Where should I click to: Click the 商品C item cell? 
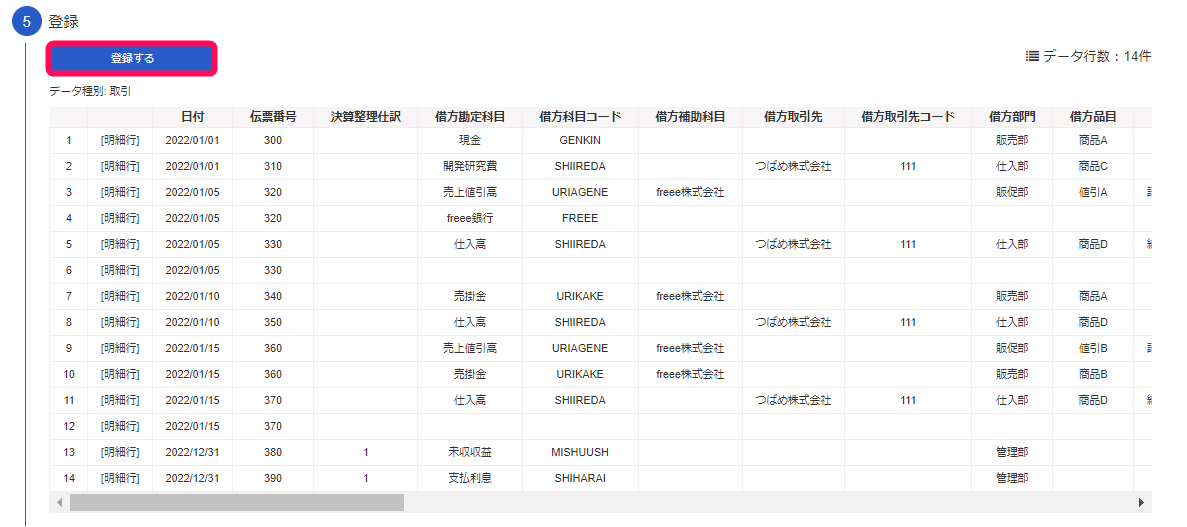point(1092,167)
